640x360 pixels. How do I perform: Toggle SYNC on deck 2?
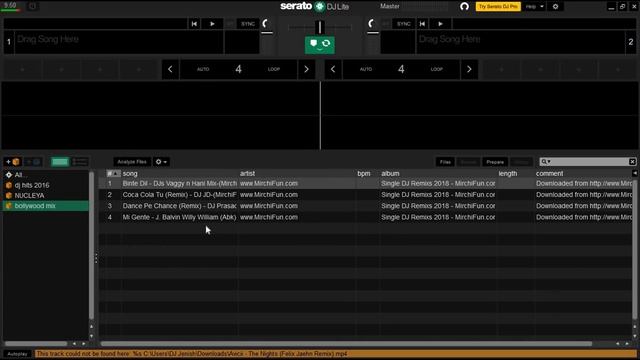[x=404, y=24]
